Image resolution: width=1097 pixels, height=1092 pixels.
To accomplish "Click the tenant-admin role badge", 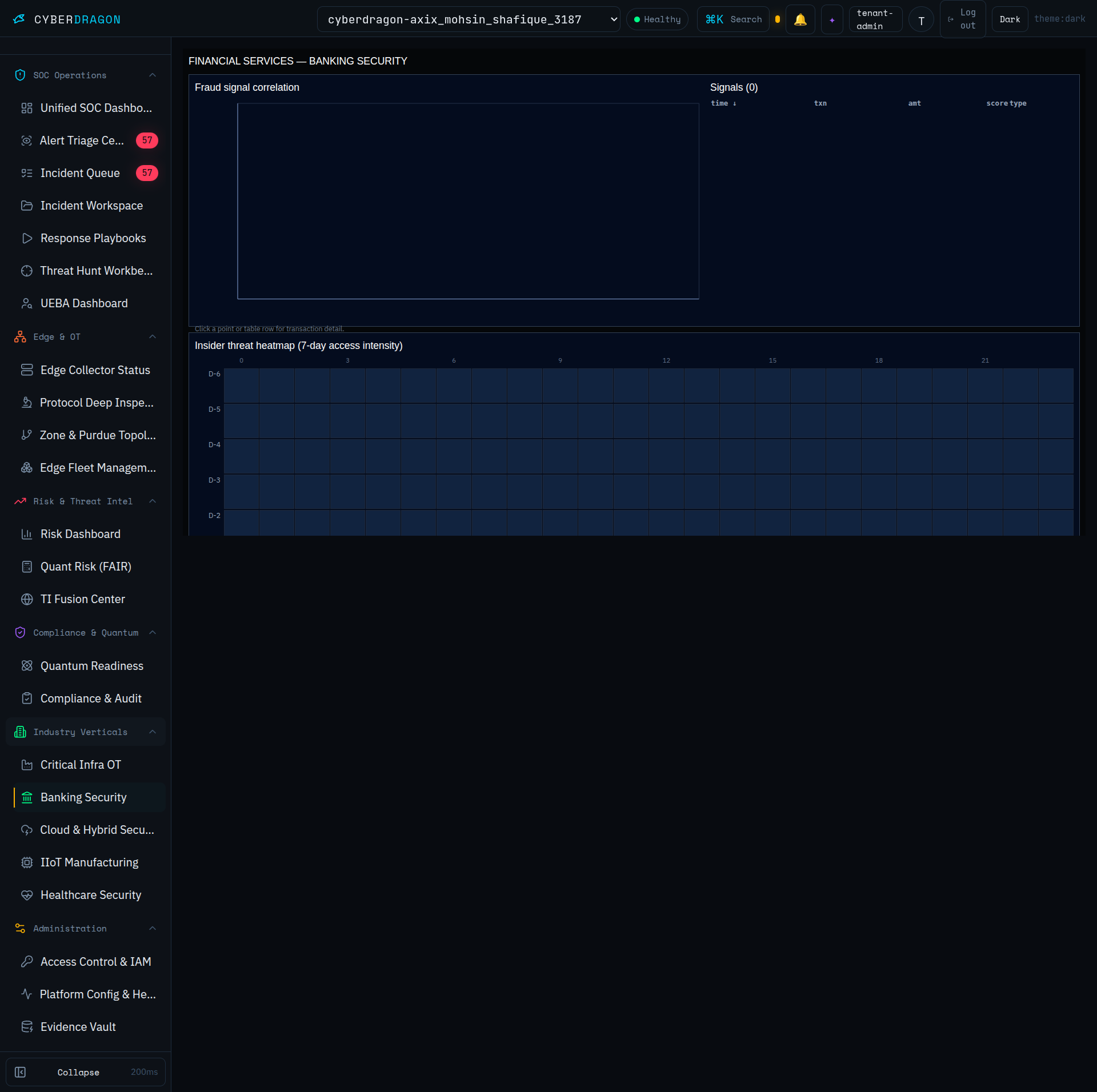I will pos(875,19).
